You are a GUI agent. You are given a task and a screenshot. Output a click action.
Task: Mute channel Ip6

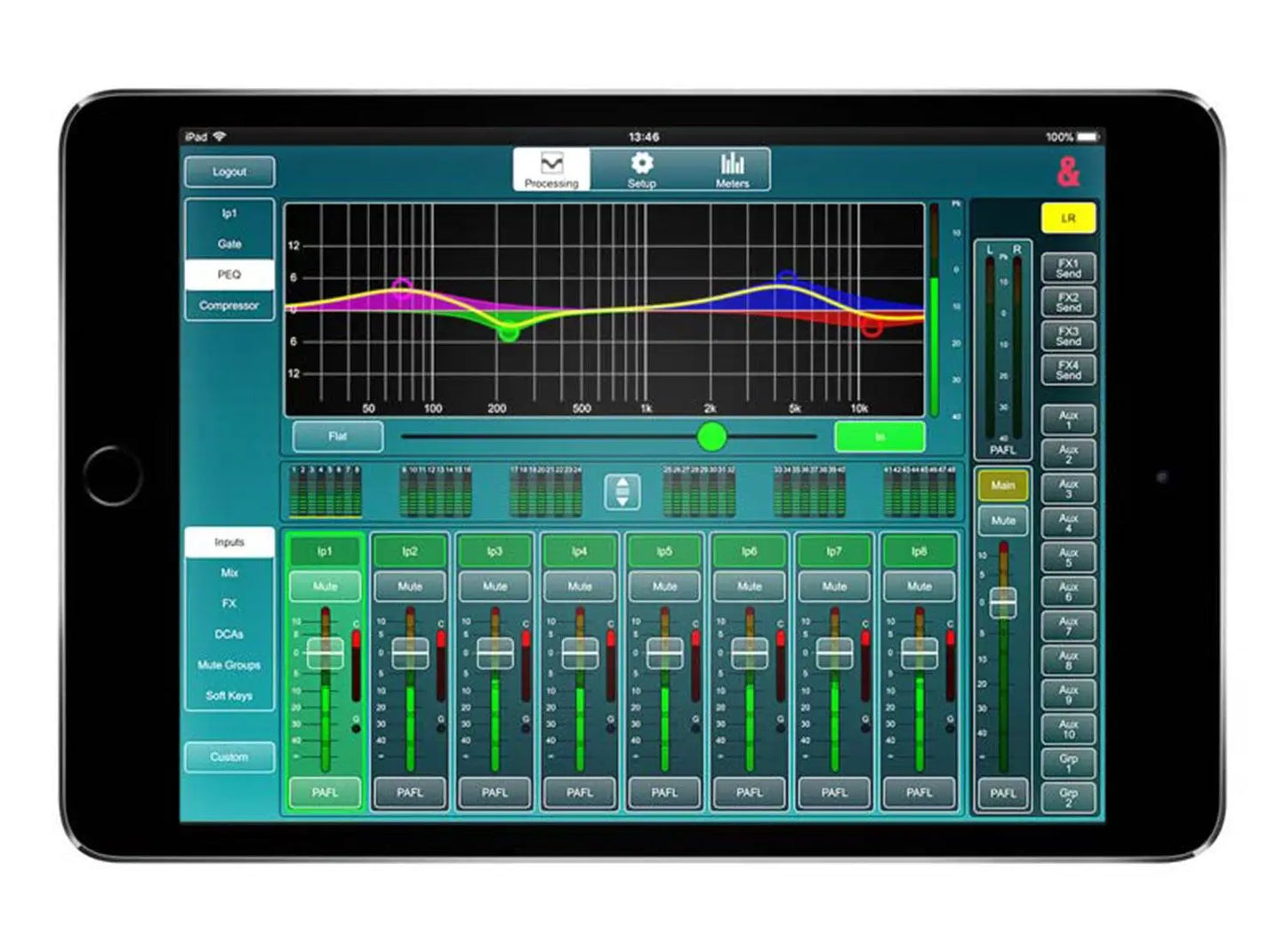point(750,587)
